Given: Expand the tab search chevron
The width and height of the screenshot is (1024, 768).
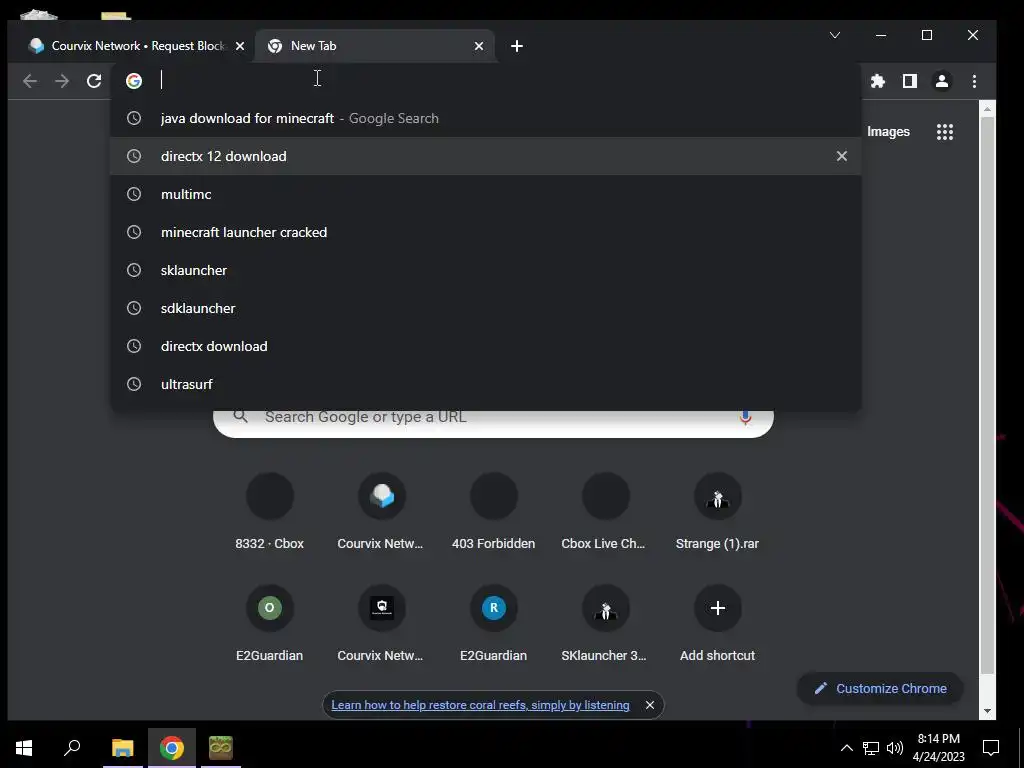Looking at the screenshot, I should click(835, 35).
